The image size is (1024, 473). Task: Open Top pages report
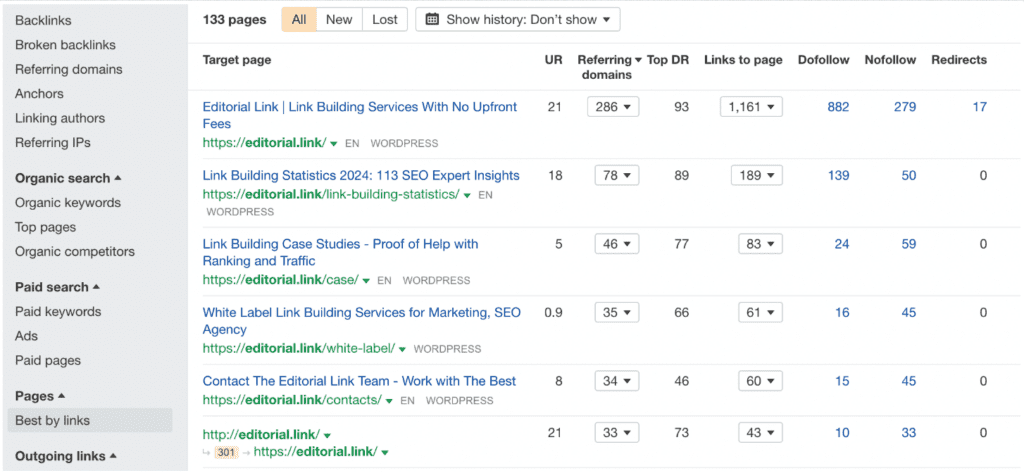46,227
